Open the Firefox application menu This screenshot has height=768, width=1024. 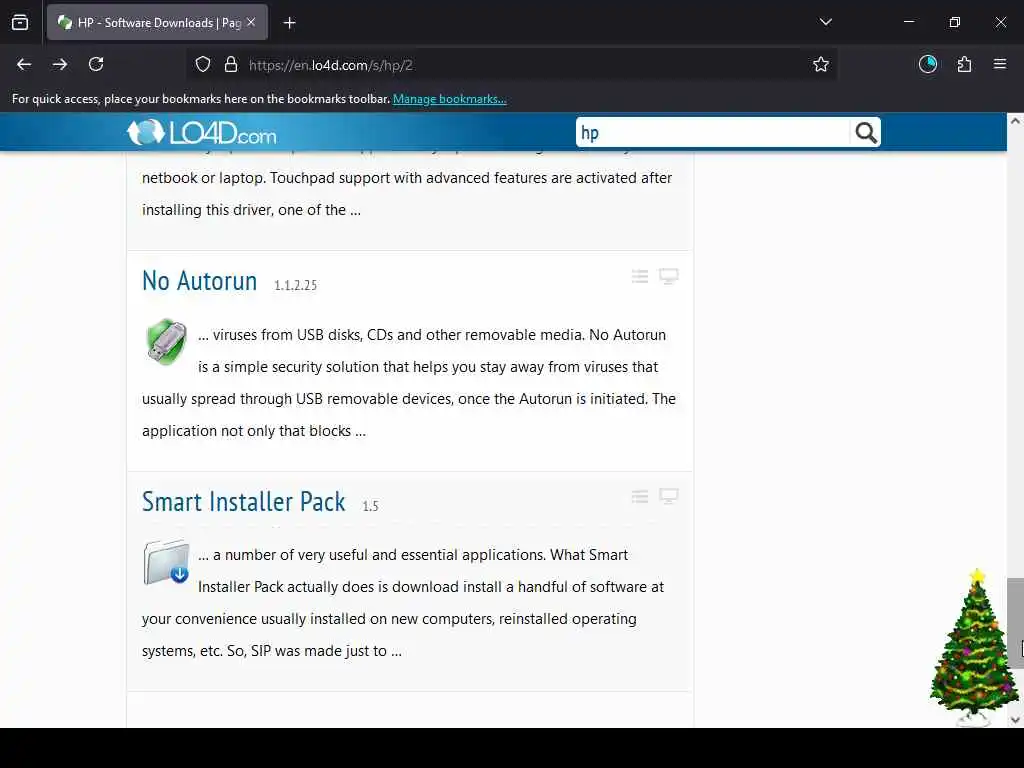coord(1000,64)
